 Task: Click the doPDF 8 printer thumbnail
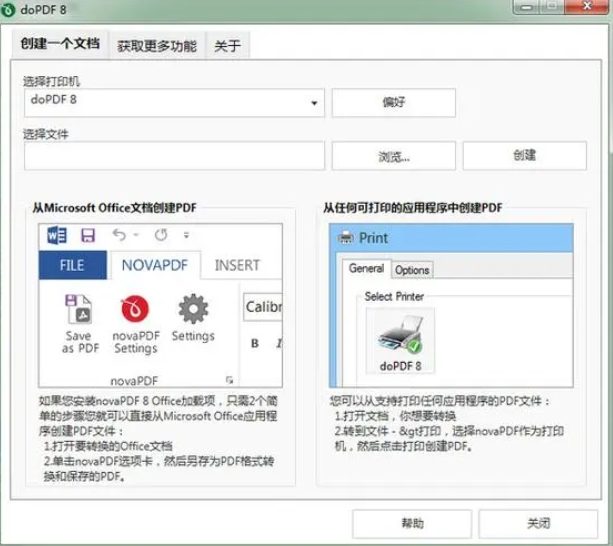click(400, 340)
